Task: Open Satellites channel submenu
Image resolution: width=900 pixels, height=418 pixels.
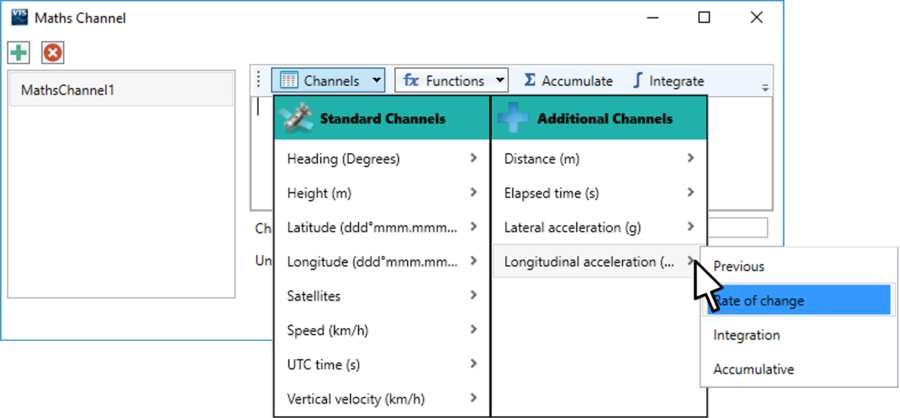Action: (x=382, y=296)
